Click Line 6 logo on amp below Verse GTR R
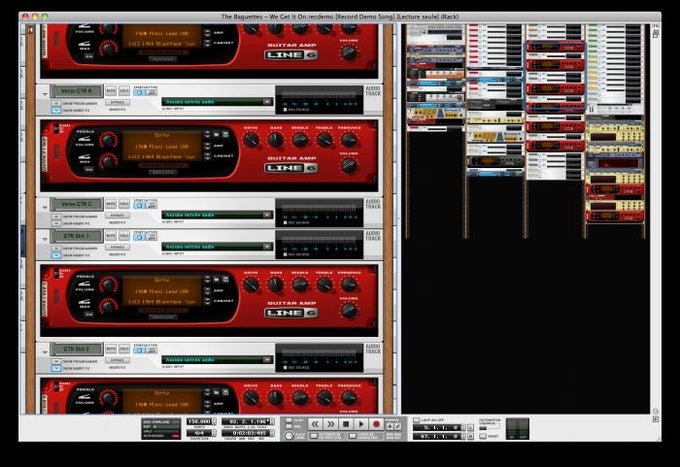 291,168
